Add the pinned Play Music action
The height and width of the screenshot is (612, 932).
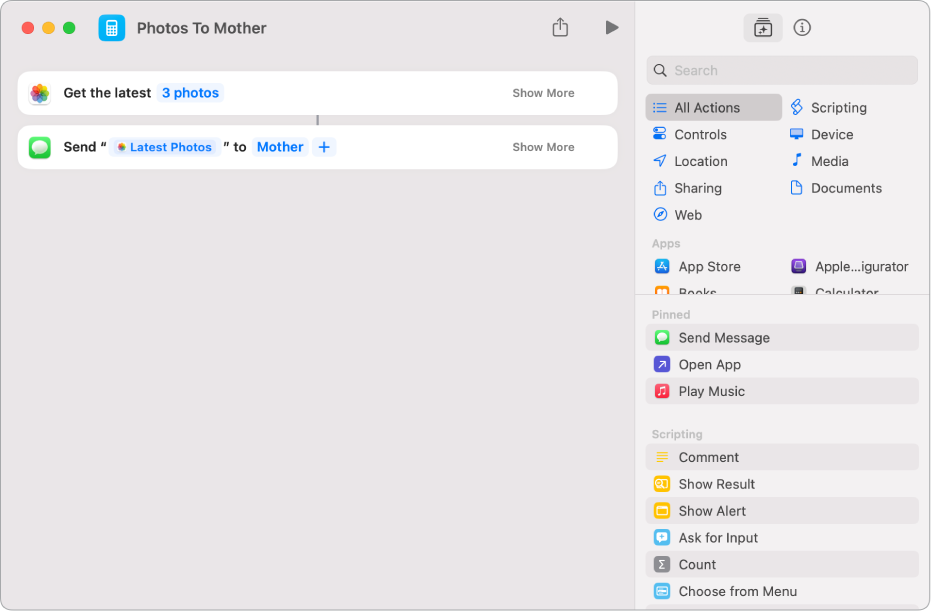pyautogui.click(x=782, y=391)
